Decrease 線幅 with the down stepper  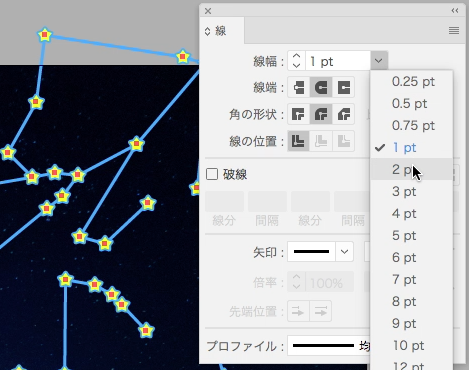tap(297, 66)
